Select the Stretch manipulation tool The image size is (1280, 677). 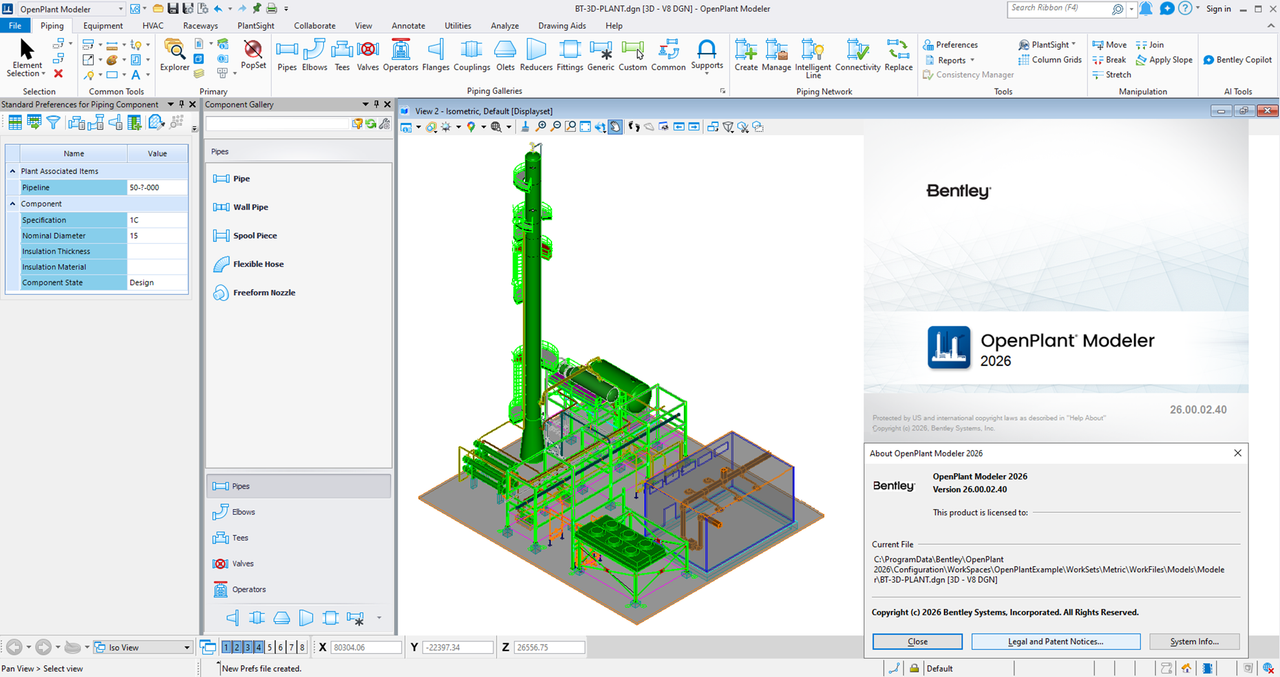tap(1111, 75)
